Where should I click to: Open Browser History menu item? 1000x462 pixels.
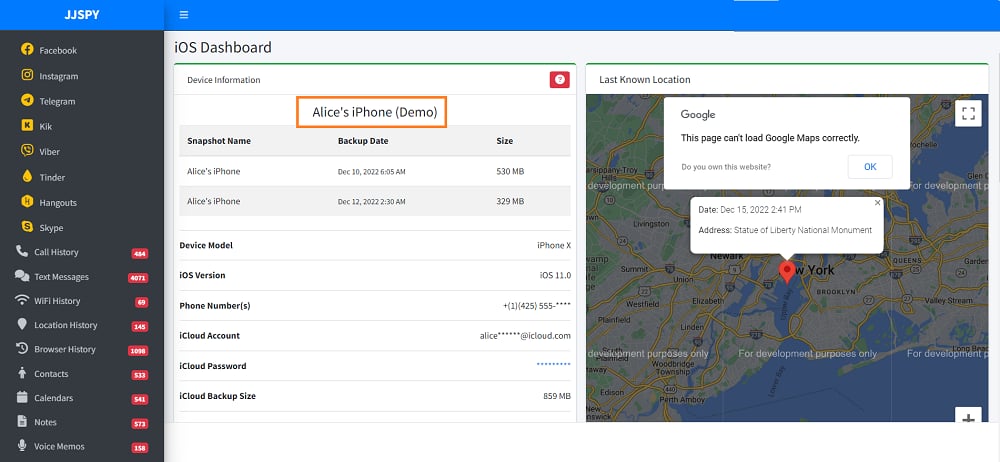click(65, 349)
